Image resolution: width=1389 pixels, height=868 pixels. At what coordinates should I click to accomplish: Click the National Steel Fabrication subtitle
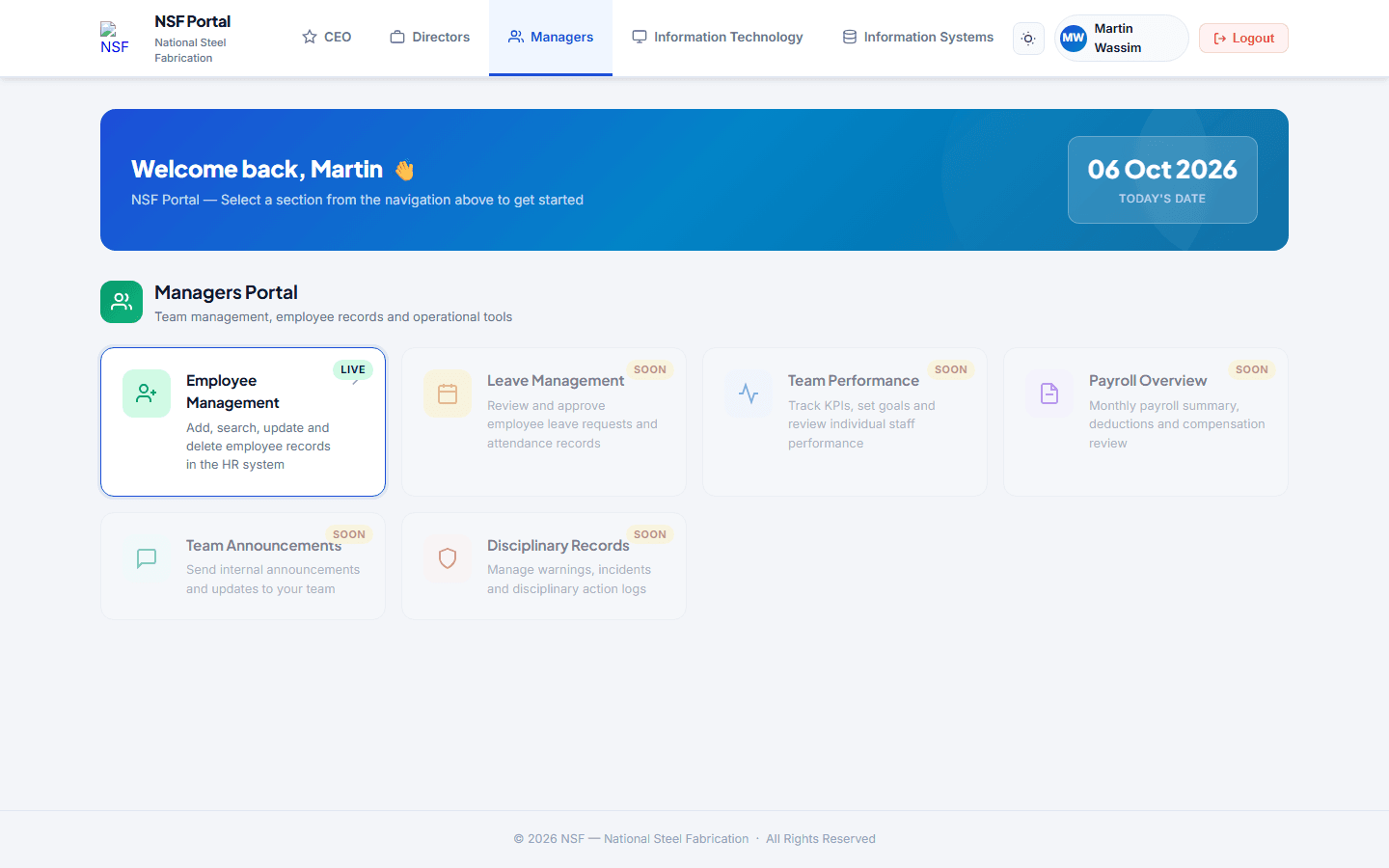coord(191,50)
